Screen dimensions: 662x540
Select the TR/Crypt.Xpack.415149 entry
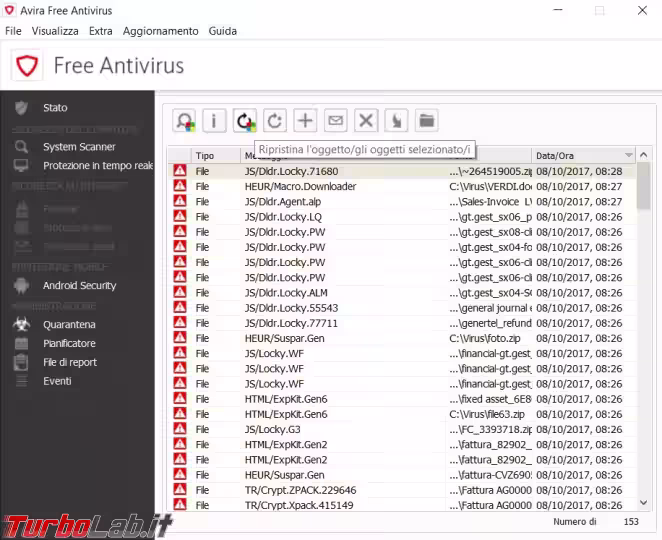[x=402, y=505]
